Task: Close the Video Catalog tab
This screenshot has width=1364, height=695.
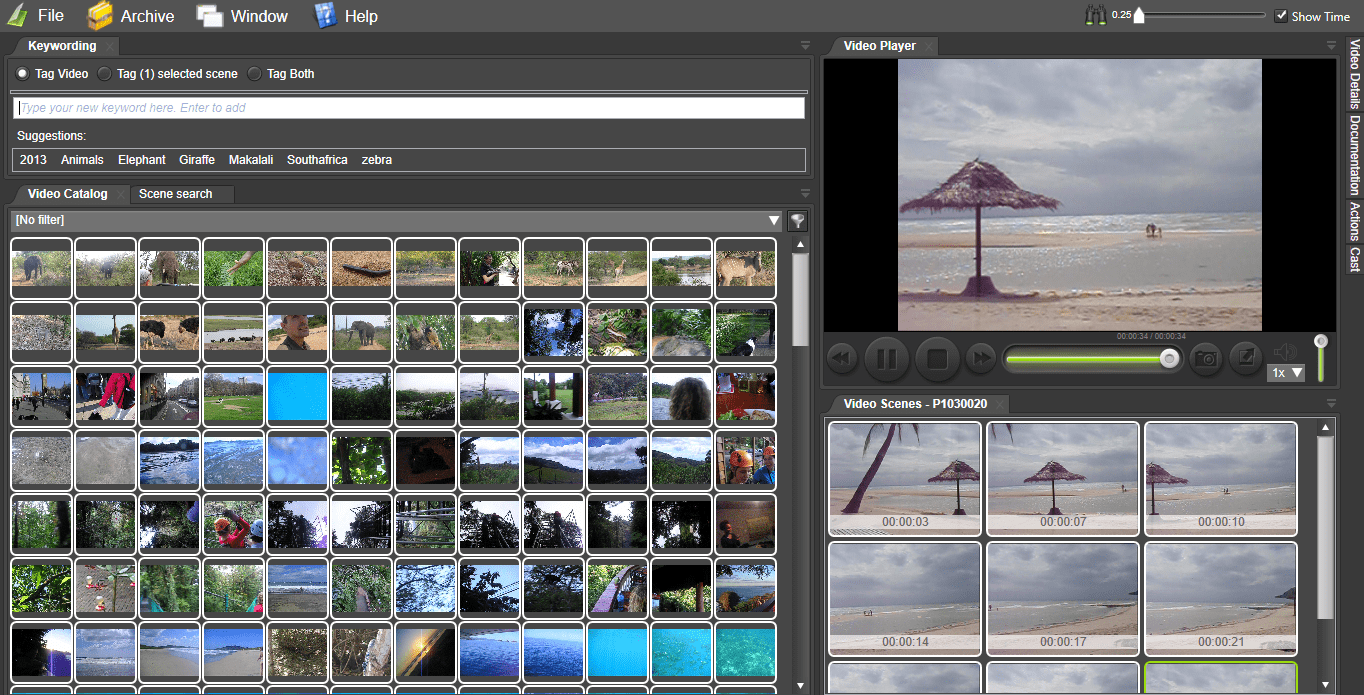Action: point(120,194)
